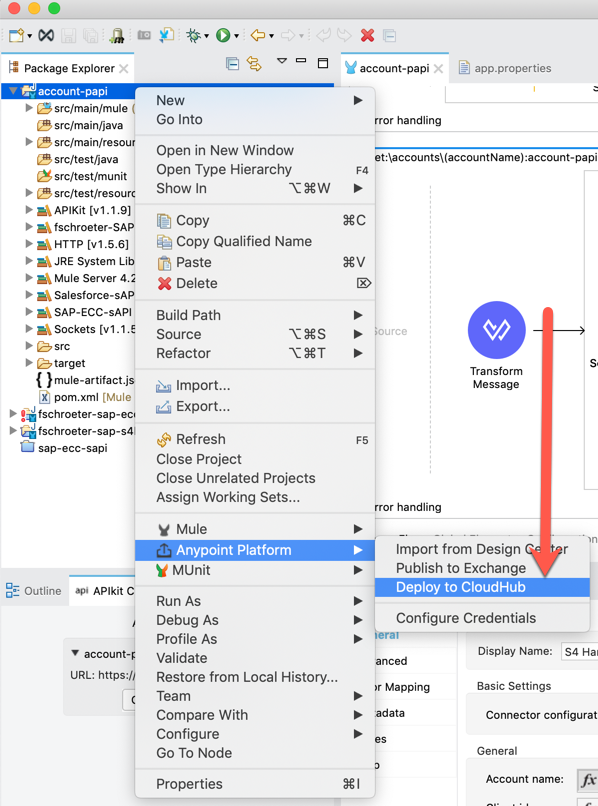Screen dimensions: 598x806
Task: Click the New wizard toolbar icon
Action: tap(16, 35)
